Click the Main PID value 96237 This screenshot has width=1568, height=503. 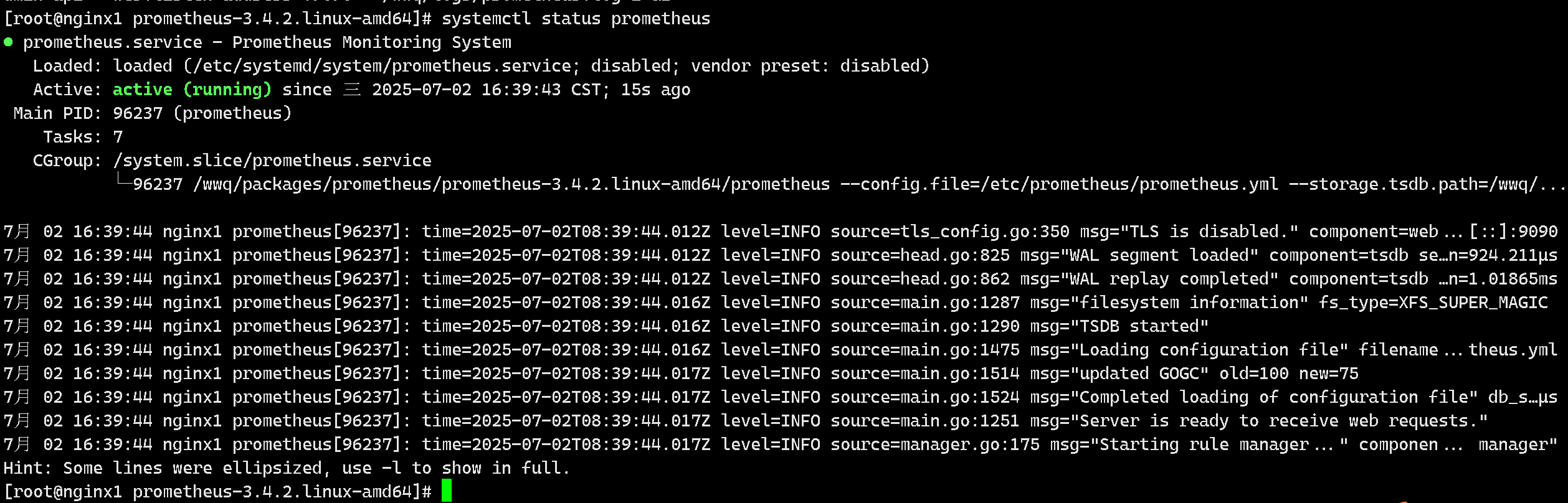pos(138,113)
